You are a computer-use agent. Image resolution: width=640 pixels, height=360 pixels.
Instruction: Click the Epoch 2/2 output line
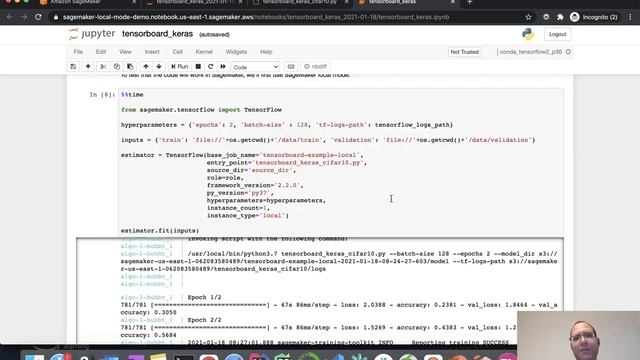(204, 320)
